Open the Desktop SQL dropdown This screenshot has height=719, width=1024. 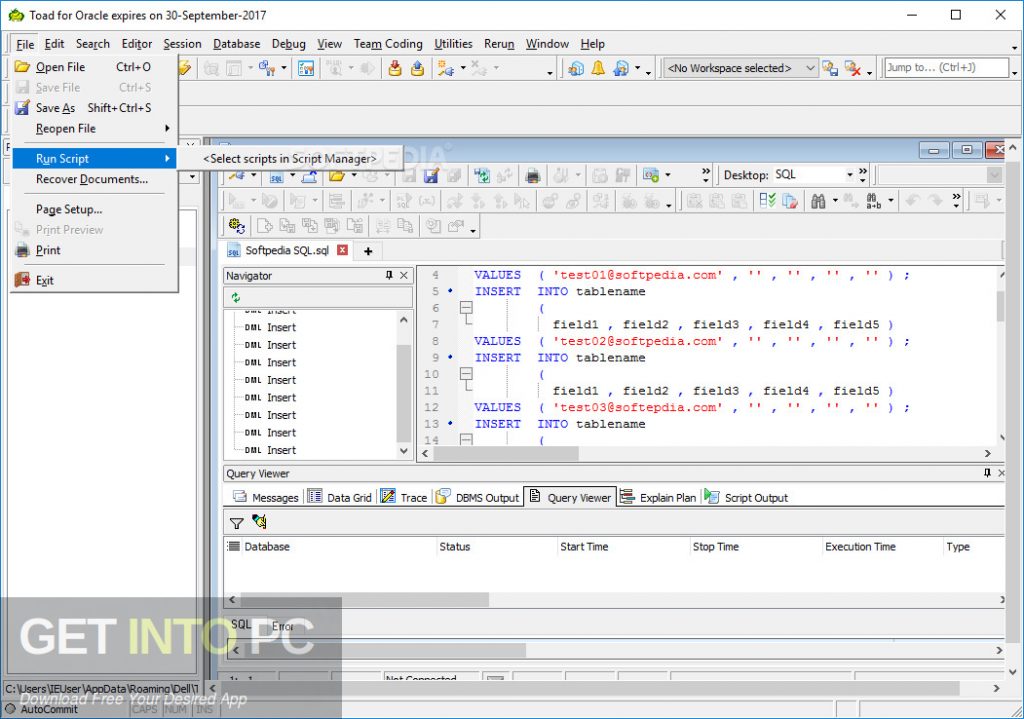(x=850, y=175)
